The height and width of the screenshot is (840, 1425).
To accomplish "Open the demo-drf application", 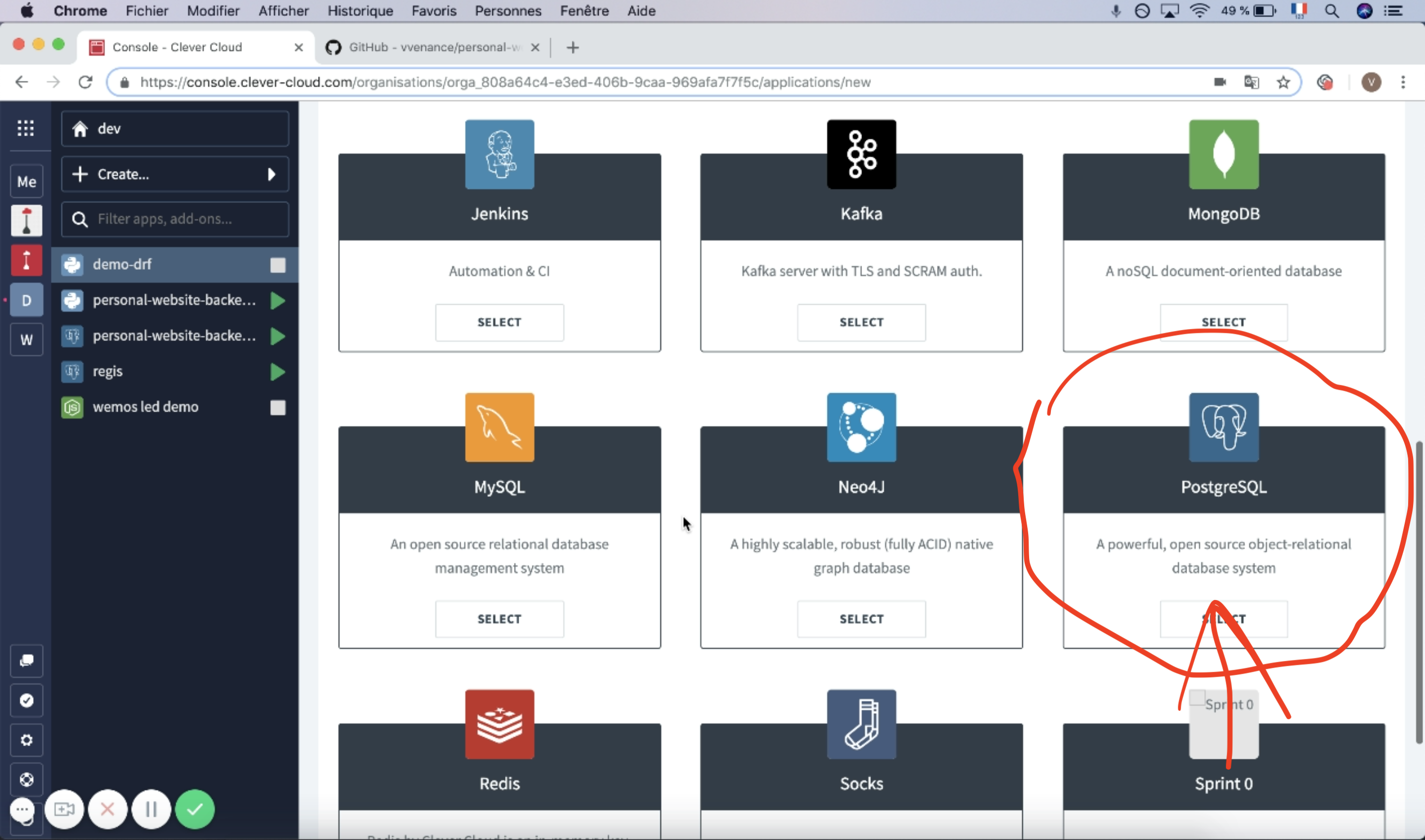I will [x=175, y=264].
